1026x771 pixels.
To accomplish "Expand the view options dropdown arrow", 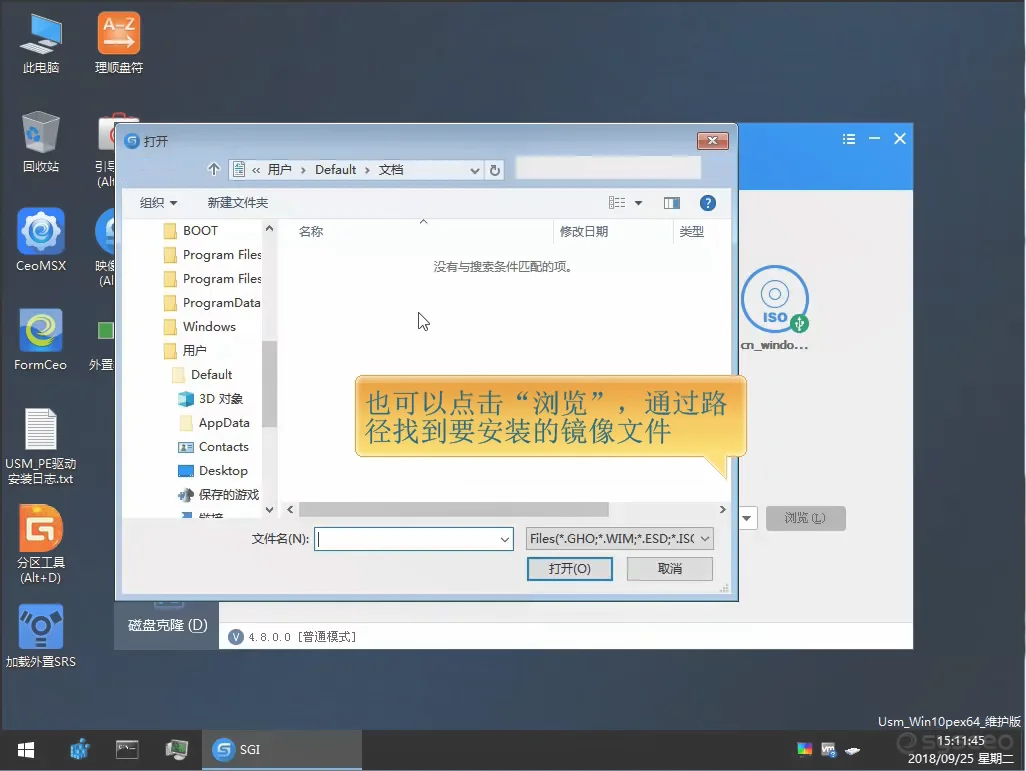I will pyautogui.click(x=638, y=203).
